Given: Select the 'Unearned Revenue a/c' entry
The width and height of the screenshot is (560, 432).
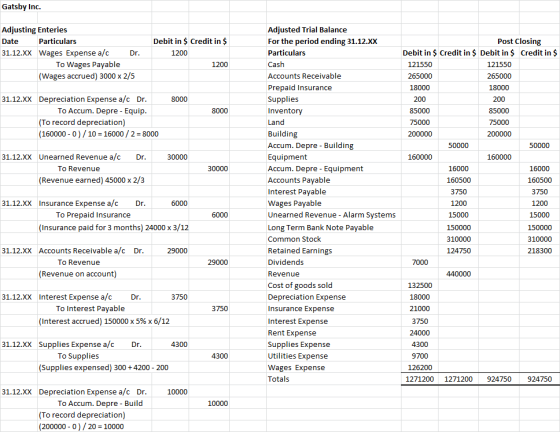Looking at the screenshot, I should pyautogui.click(x=92, y=157).
